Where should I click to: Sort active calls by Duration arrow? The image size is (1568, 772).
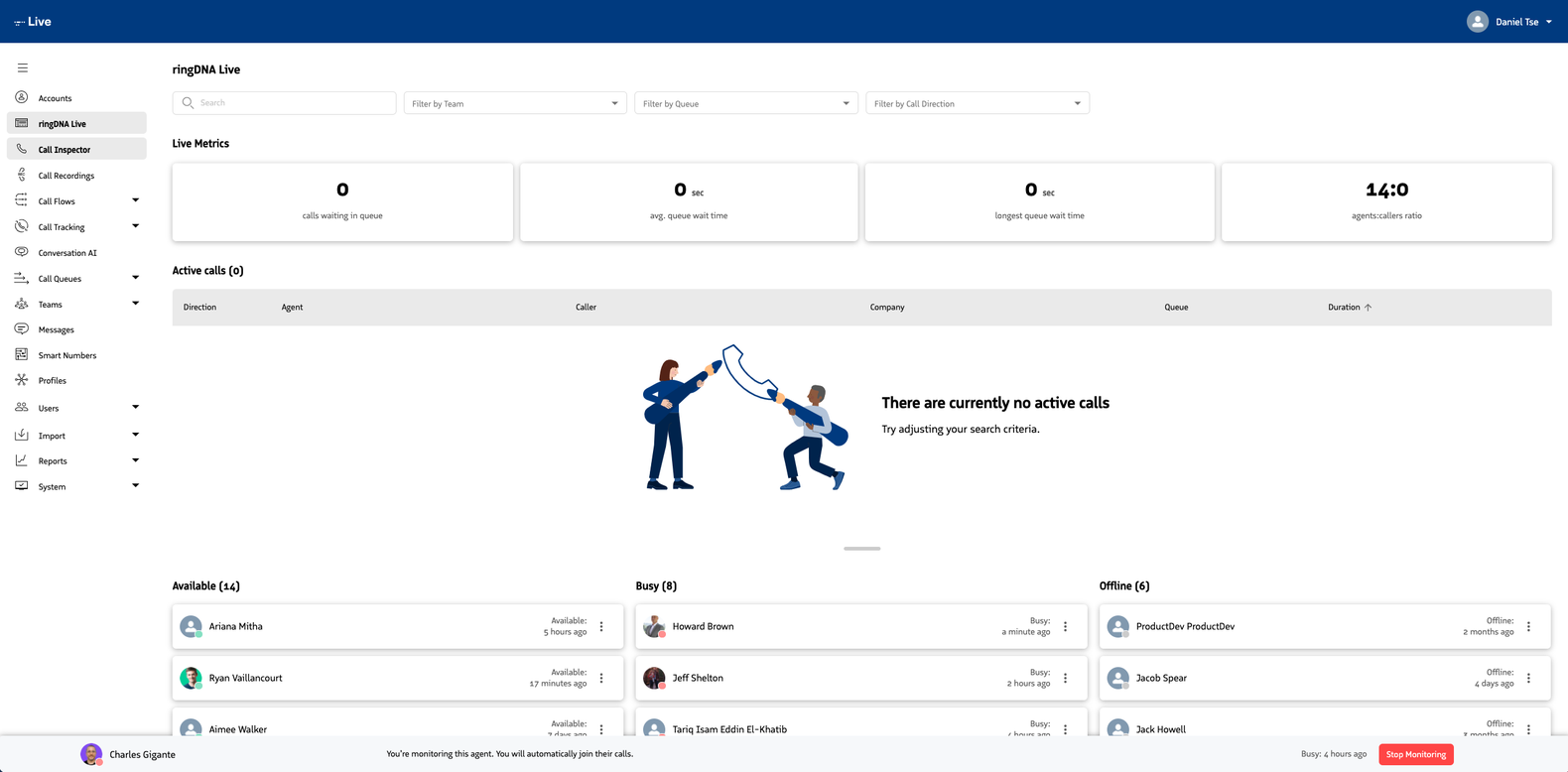click(1368, 308)
